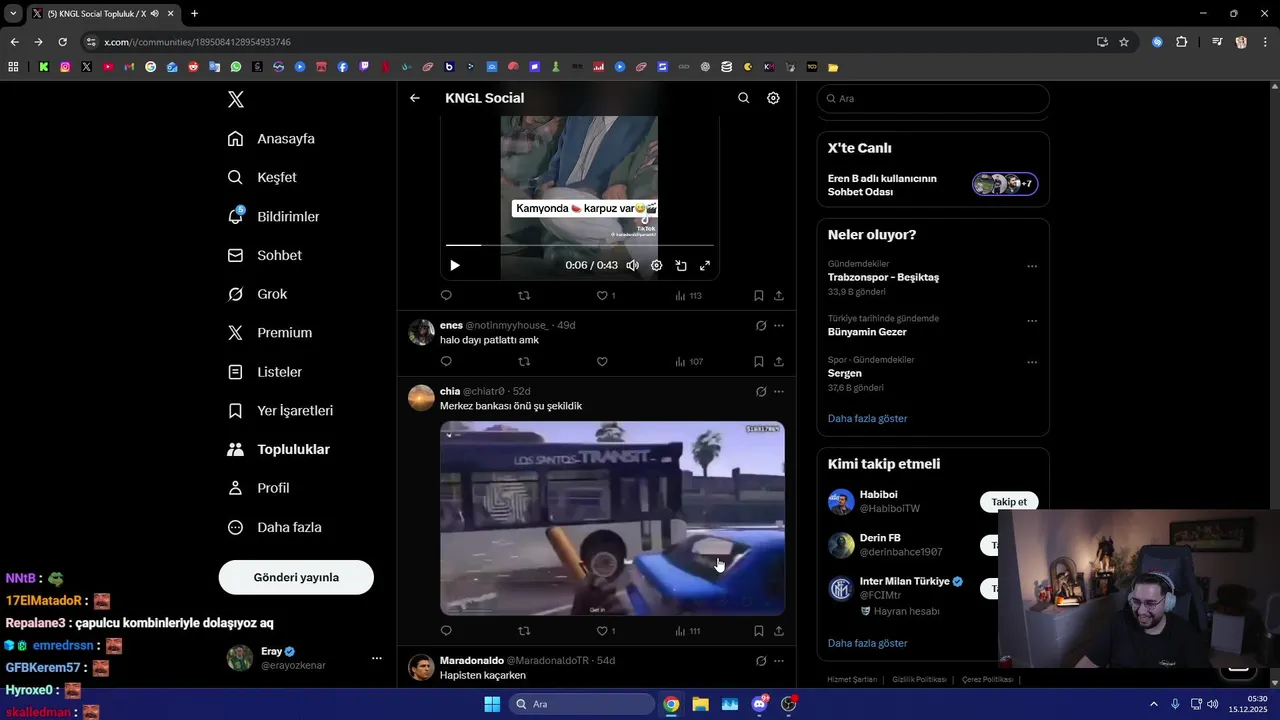Open Bildirimler notifications

click(274, 216)
